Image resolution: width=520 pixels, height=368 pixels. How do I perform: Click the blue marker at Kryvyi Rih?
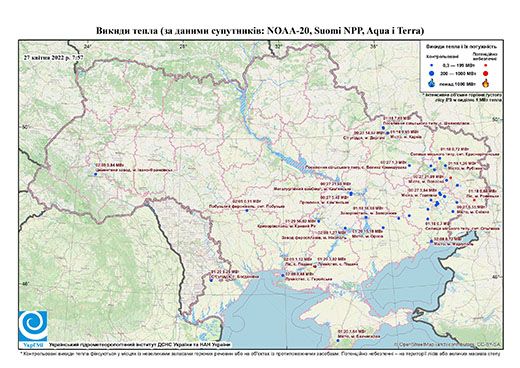tap(319, 221)
